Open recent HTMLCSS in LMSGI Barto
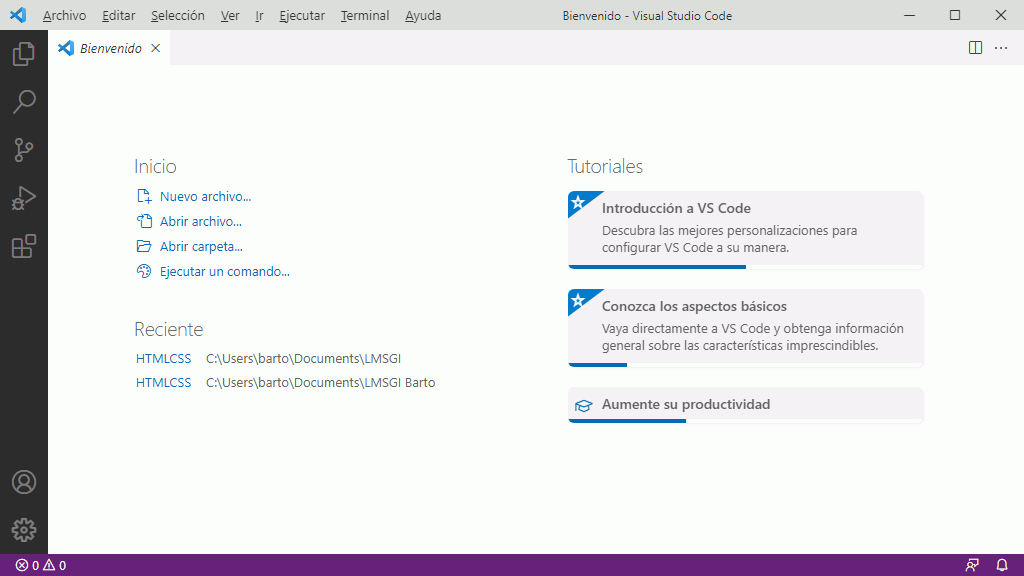The image size is (1024, 576). pos(163,383)
